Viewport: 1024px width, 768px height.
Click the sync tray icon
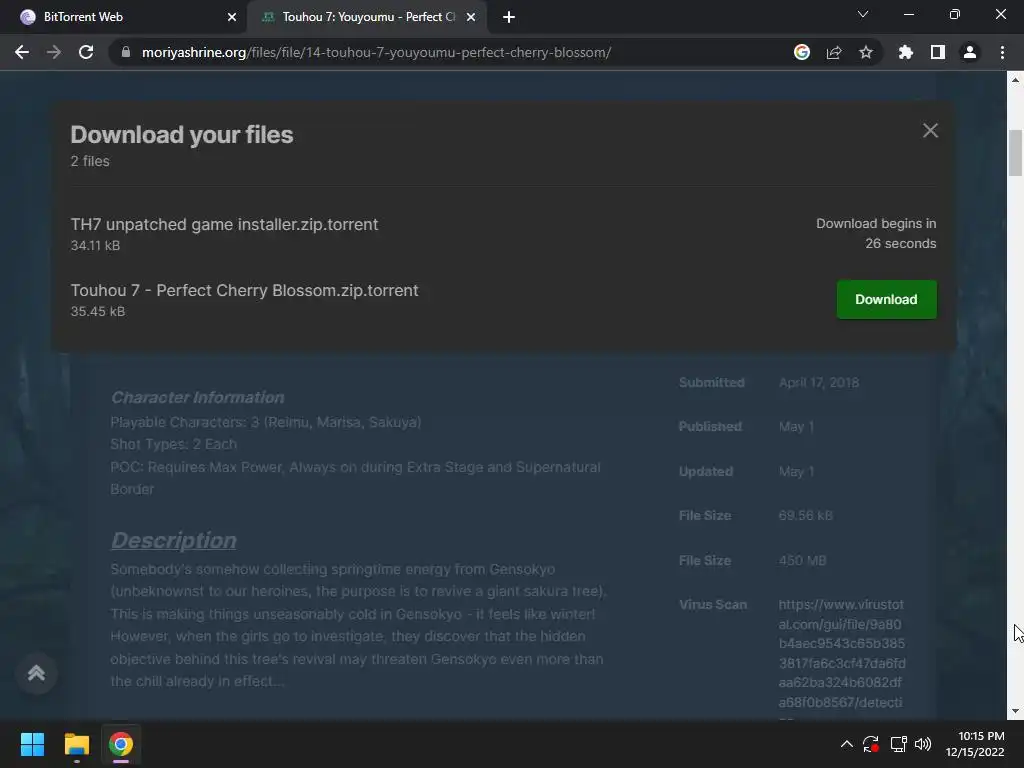tap(871, 744)
